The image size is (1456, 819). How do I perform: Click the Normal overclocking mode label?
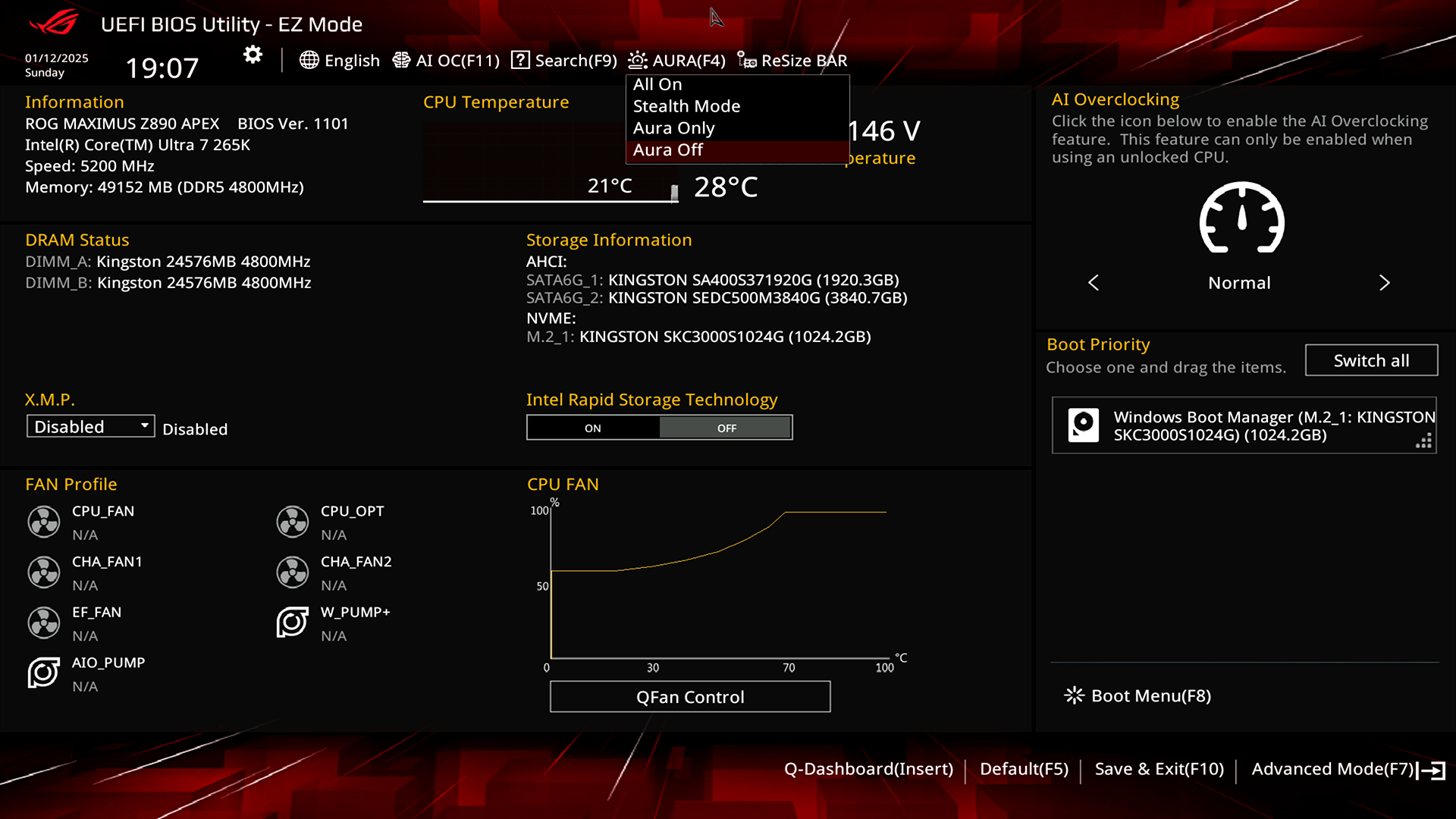coord(1239,283)
